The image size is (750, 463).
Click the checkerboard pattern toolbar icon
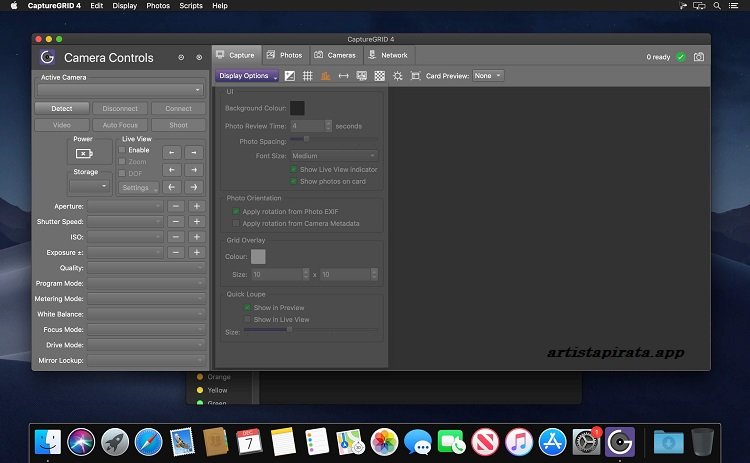(379, 76)
